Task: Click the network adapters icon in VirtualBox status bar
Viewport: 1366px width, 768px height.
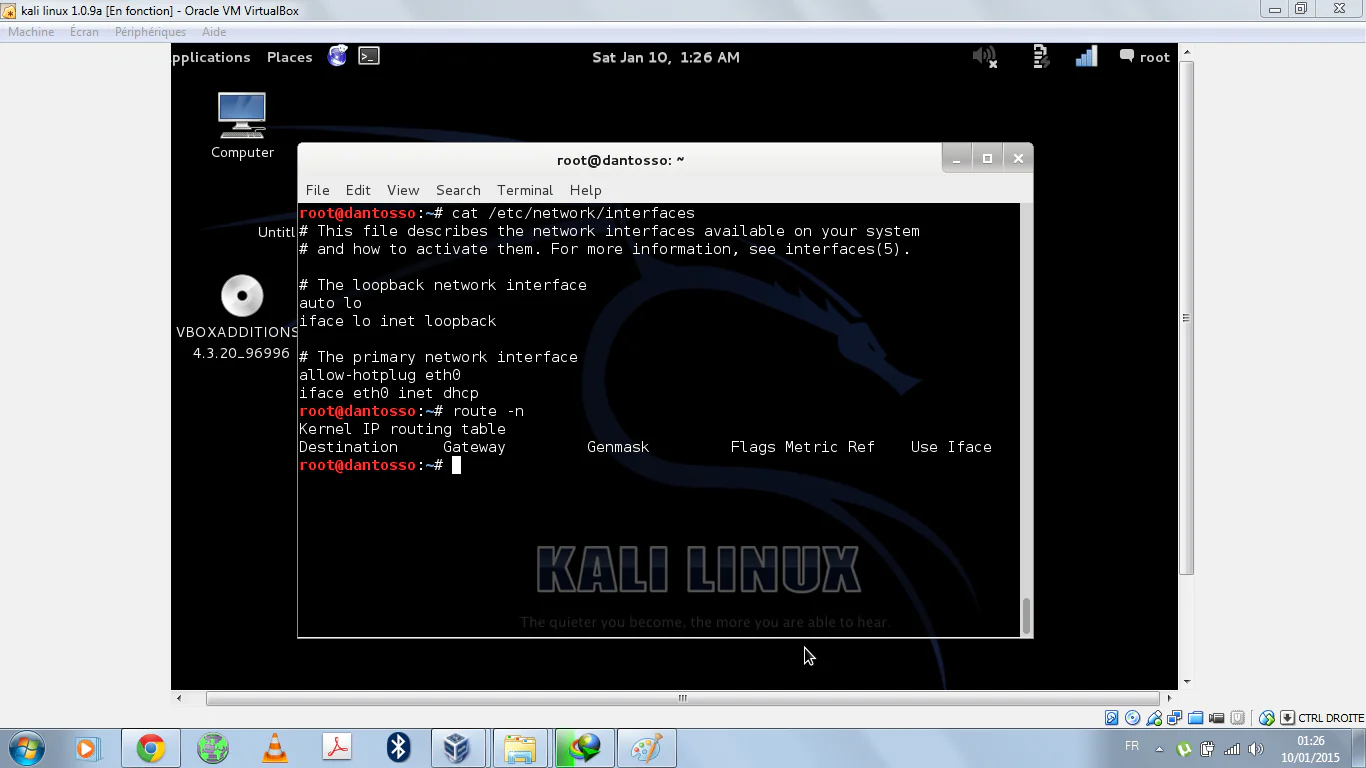Action: click(x=1174, y=717)
